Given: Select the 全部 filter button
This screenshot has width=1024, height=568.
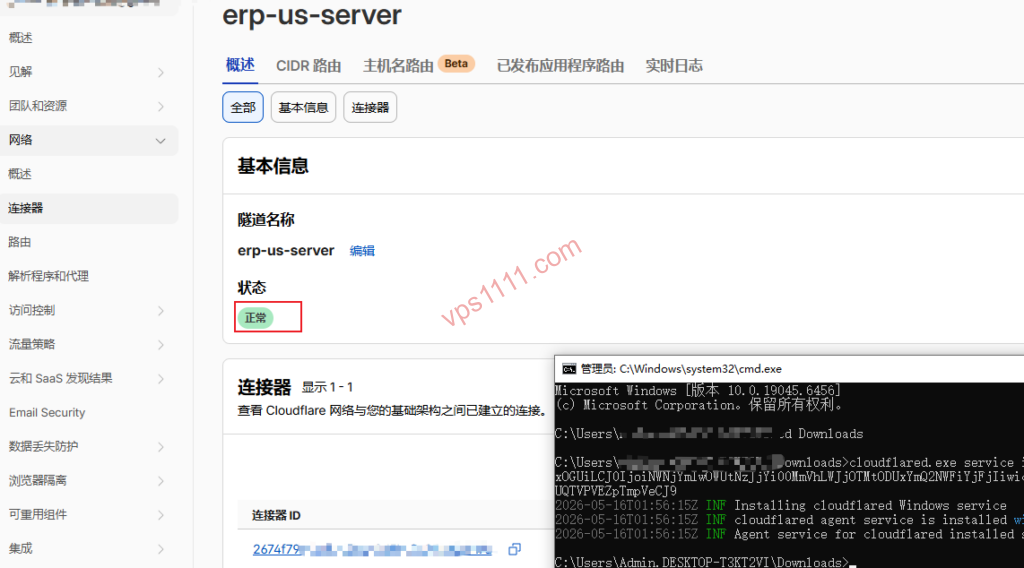Looking at the screenshot, I should click(x=243, y=107).
